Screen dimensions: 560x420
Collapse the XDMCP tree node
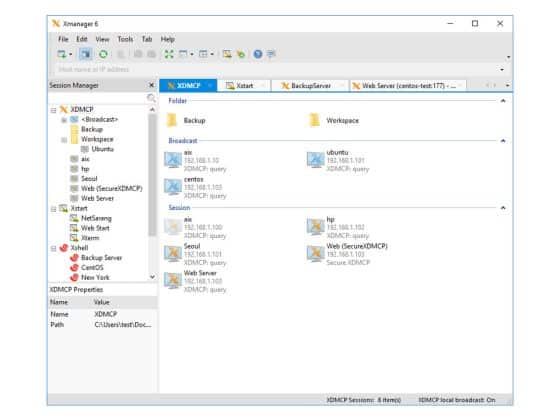(54, 110)
